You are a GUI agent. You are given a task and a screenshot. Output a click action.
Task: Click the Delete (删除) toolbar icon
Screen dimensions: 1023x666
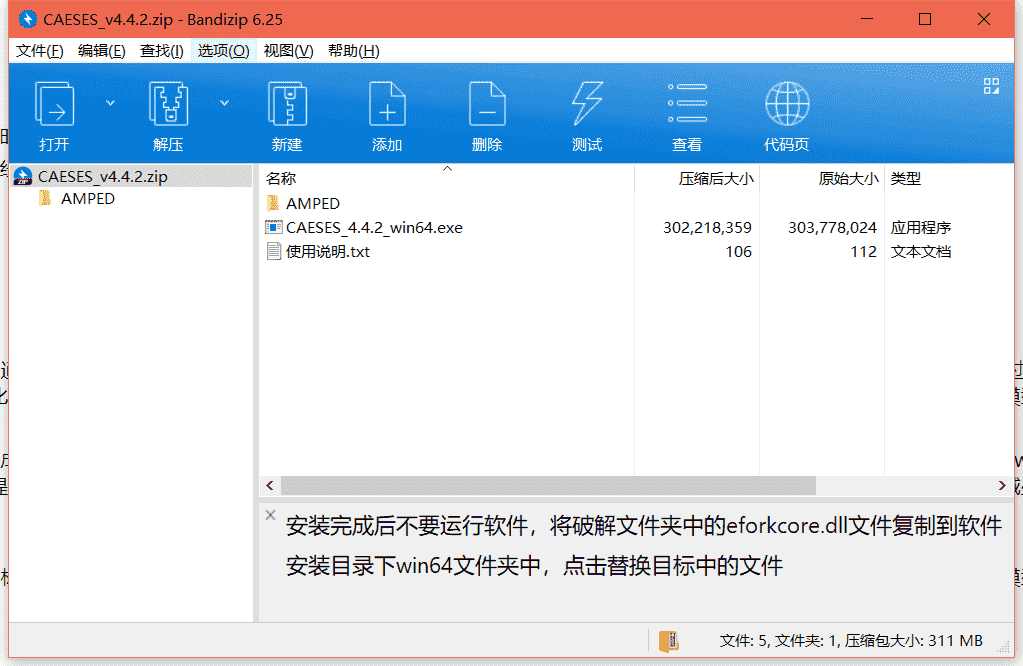(x=487, y=104)
